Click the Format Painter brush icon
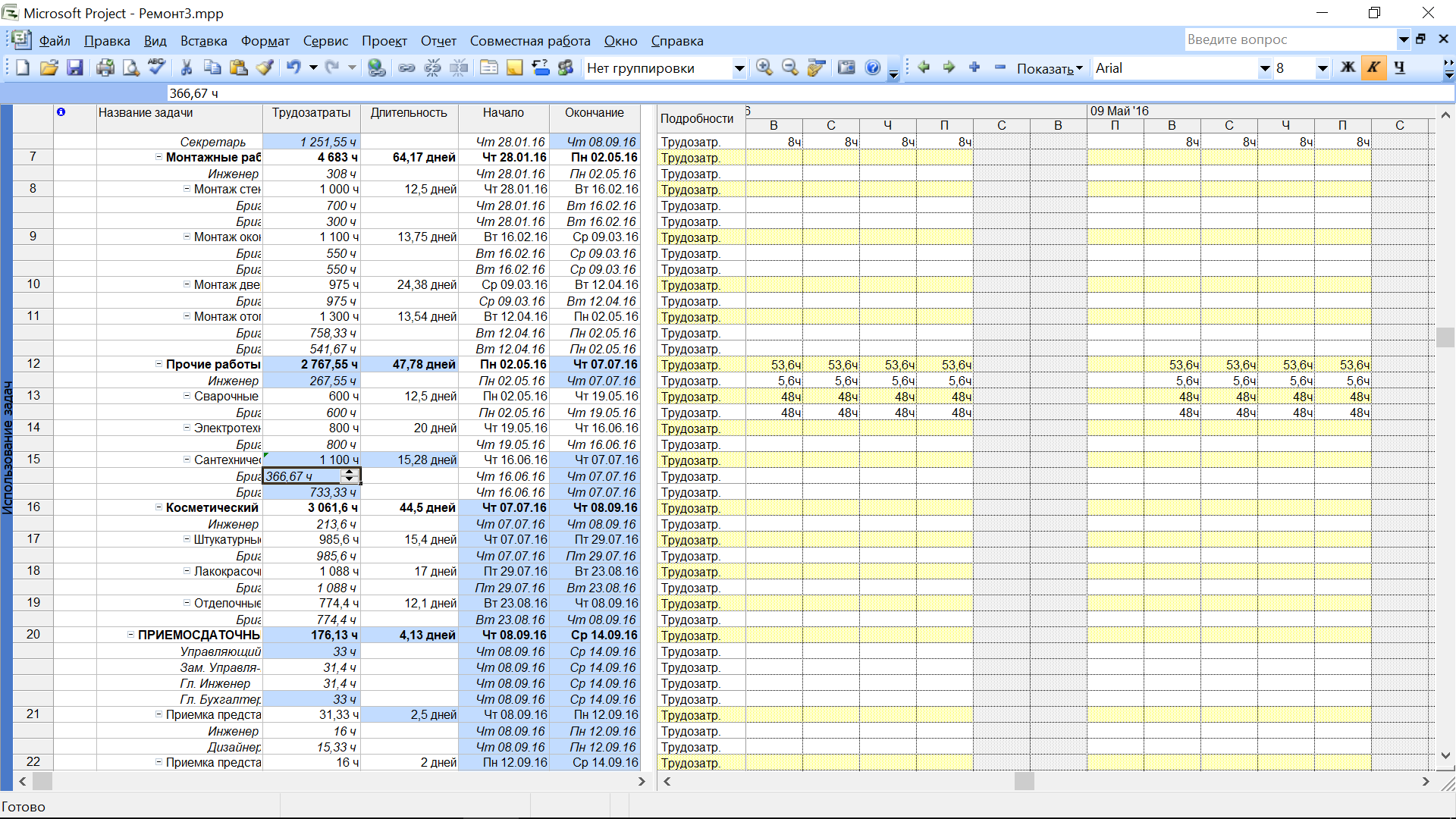Viewport: 1456px width, 819px height. (265, 68)
